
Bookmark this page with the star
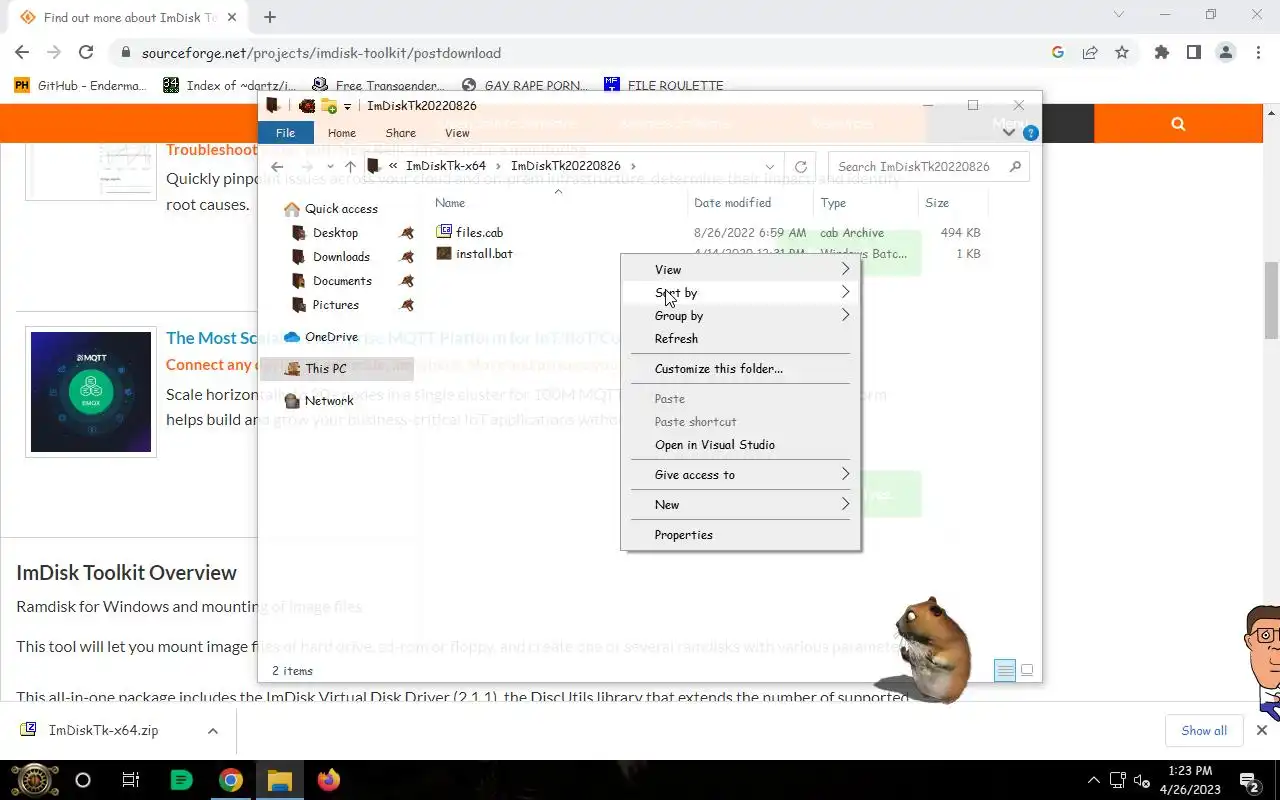(x=1122, y=53)
